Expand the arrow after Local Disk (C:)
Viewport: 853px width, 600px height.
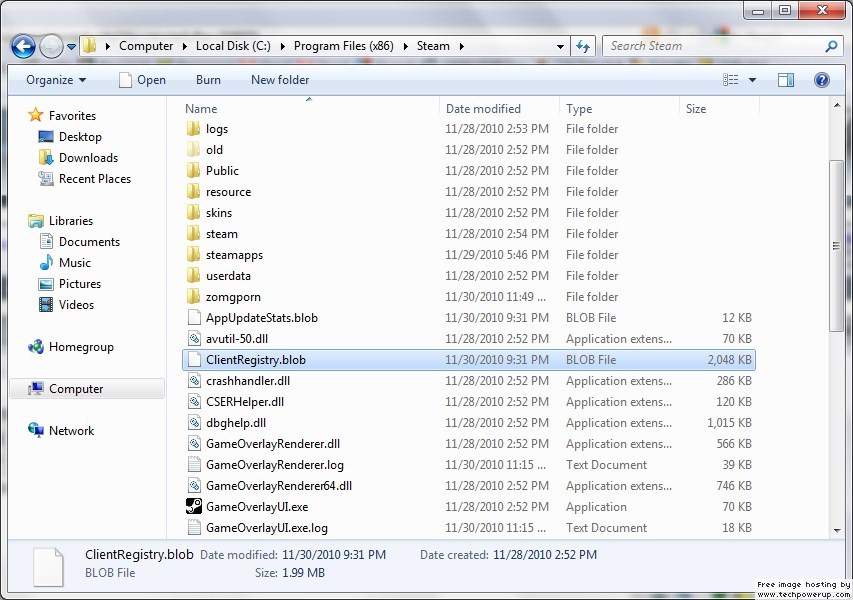pyautogui.click(x=282, y=46)
